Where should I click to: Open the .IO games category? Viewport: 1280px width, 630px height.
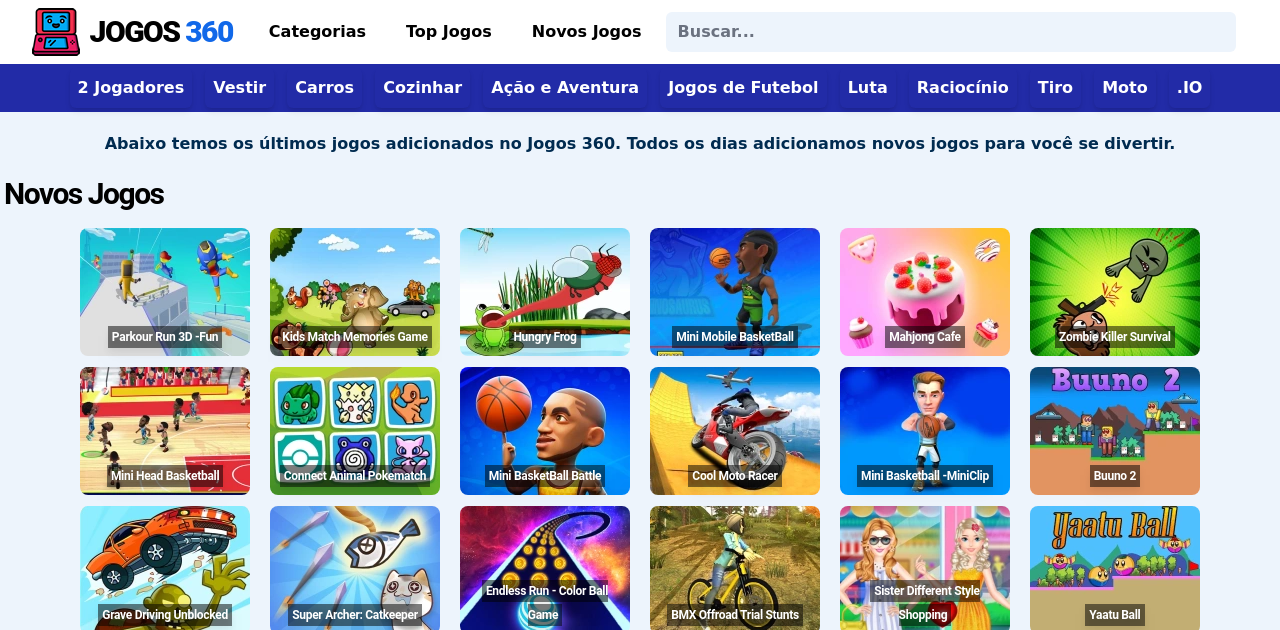tap(1189, 88)
